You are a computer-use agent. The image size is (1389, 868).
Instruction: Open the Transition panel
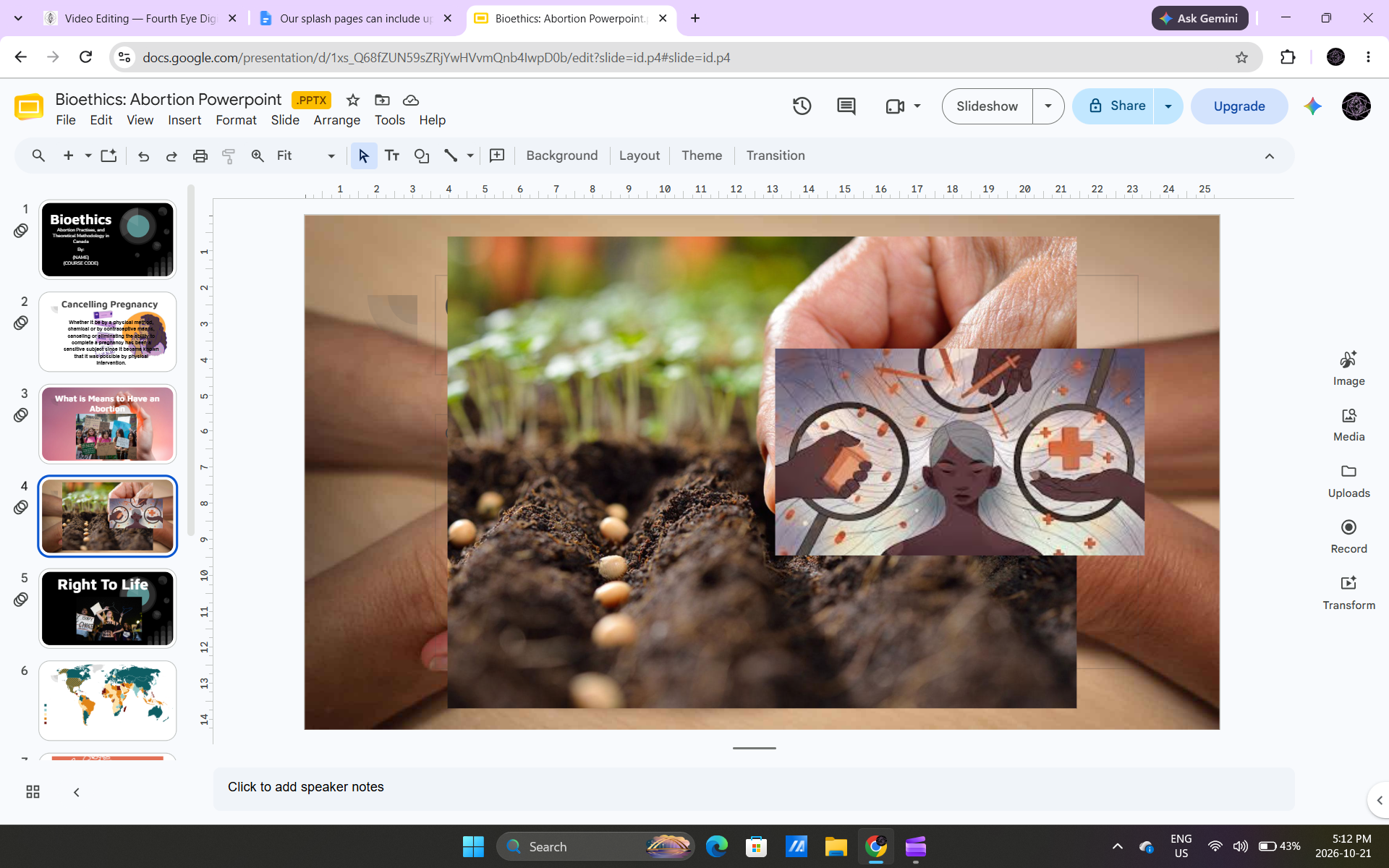click(x=776, y=156)
